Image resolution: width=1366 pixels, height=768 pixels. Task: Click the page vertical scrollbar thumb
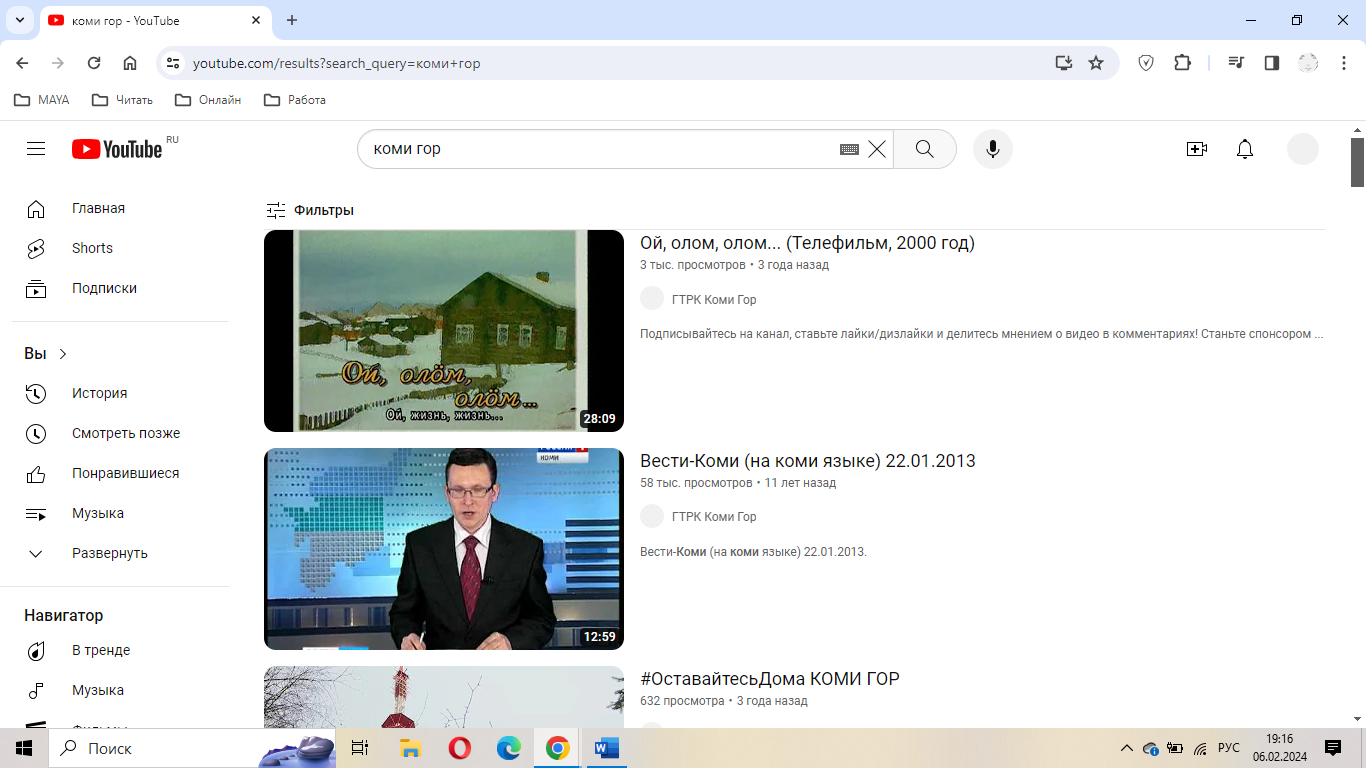1357,162
